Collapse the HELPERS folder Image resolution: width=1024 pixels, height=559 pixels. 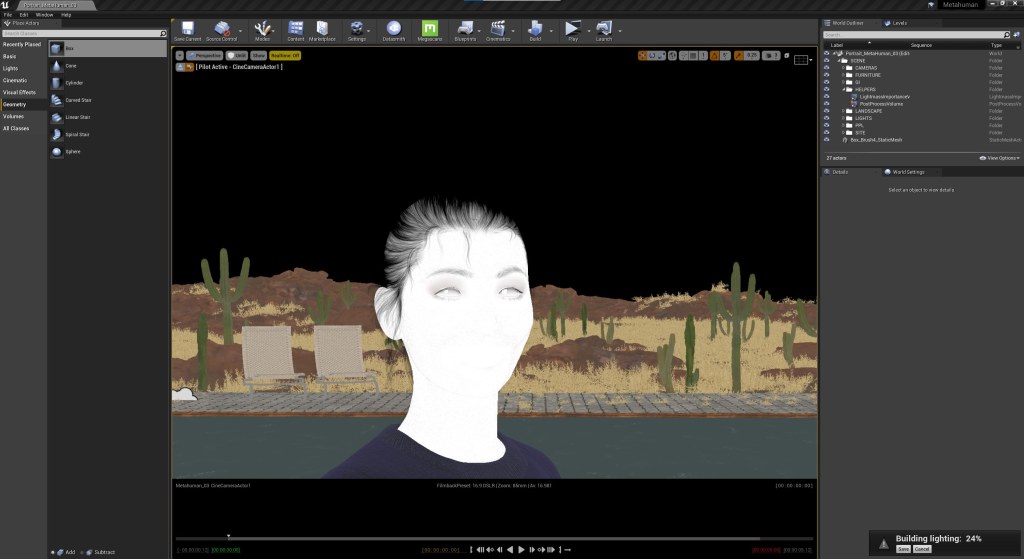pos(842,89)
